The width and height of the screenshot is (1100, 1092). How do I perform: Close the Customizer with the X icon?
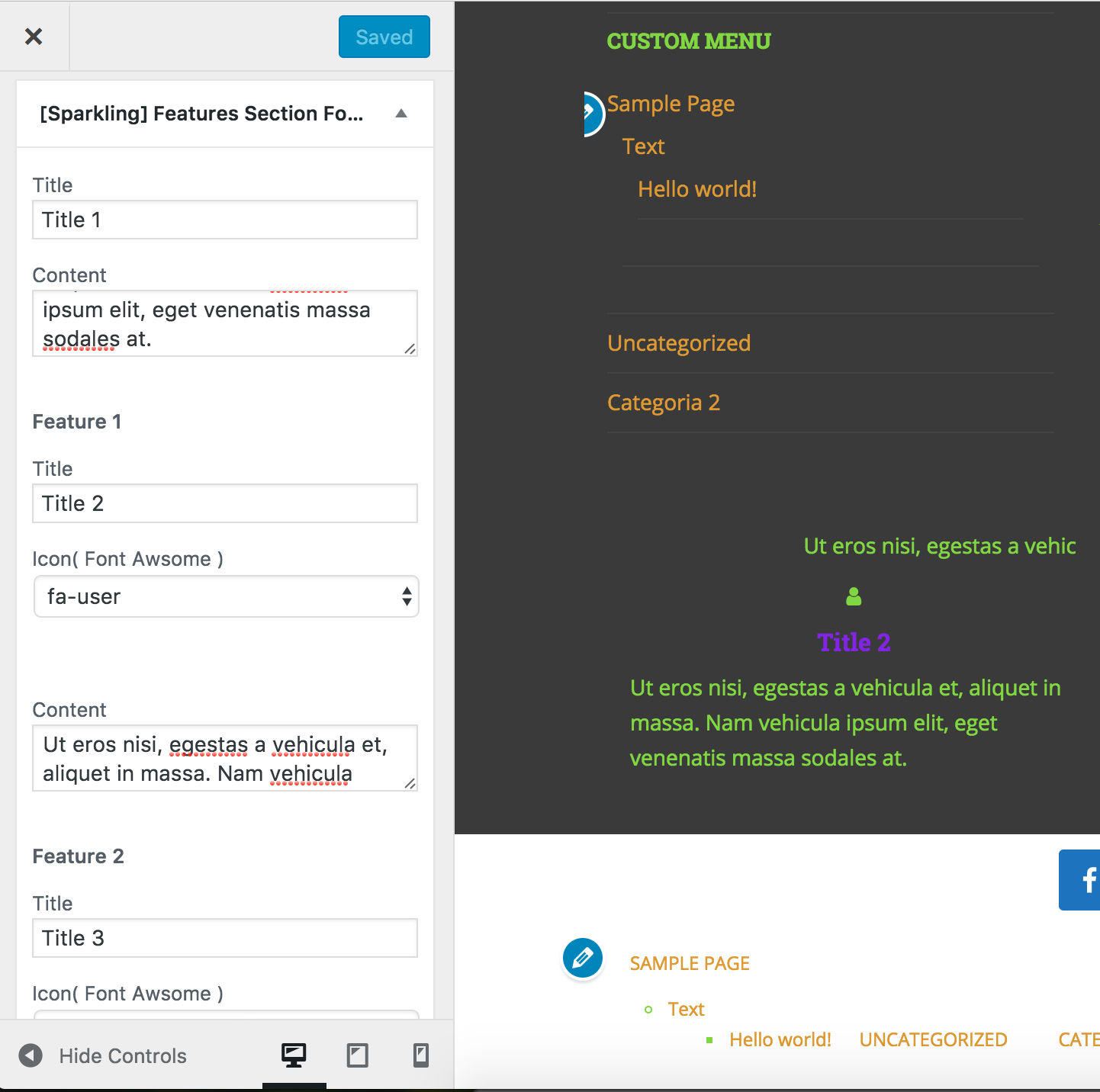[x=34, y=36]
